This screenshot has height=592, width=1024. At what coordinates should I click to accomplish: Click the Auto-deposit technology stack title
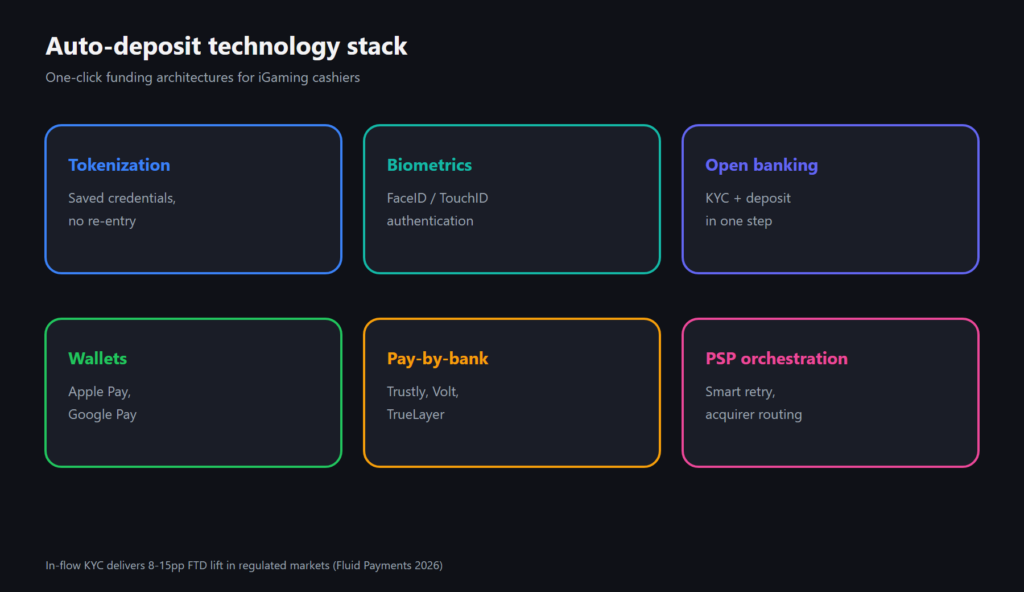[x=226, y=46]
